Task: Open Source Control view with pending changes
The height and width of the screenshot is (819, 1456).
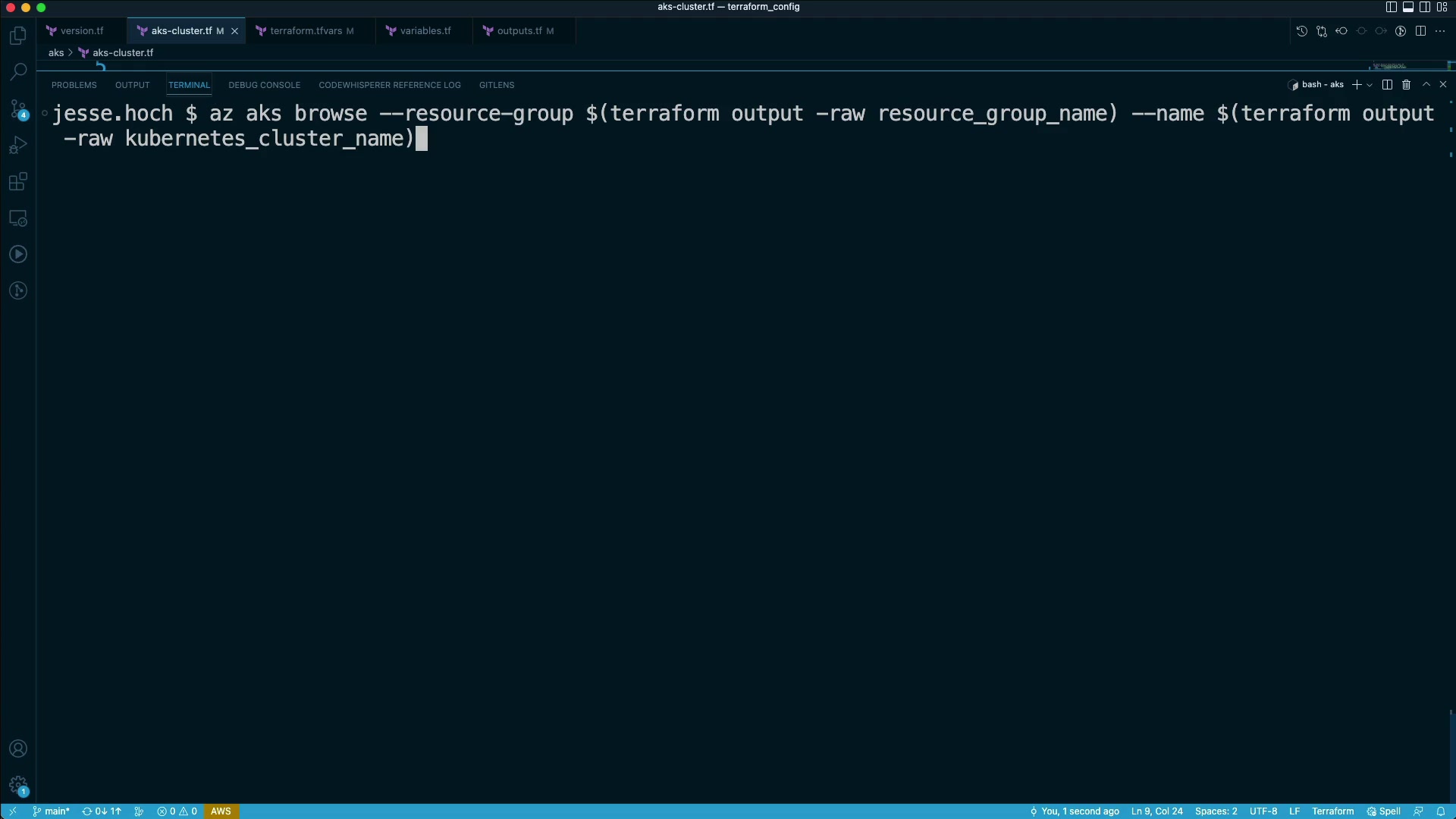Action: (18, 108)
